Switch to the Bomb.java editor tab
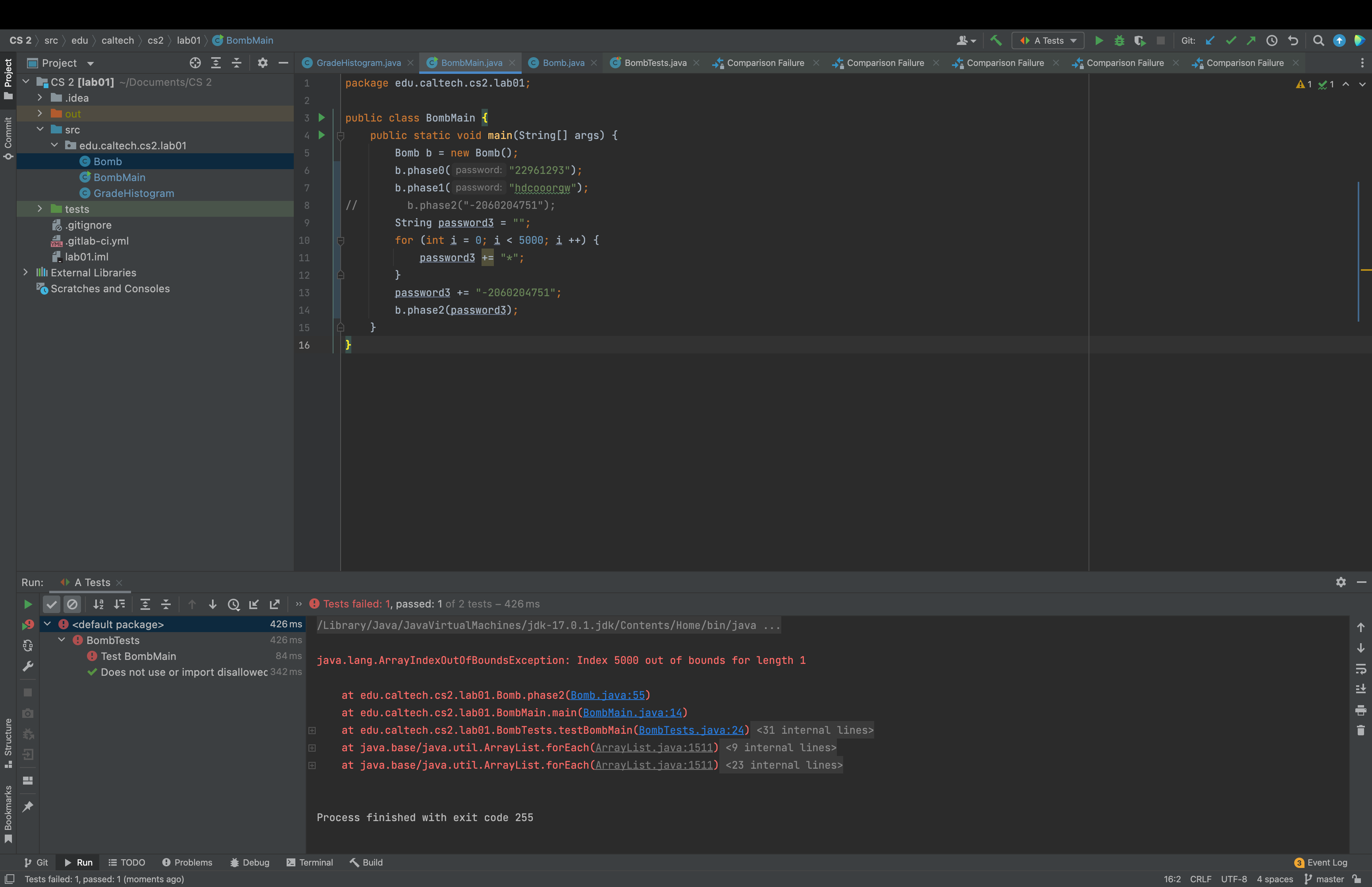1372x887 pixels. [x=563, y=63]
